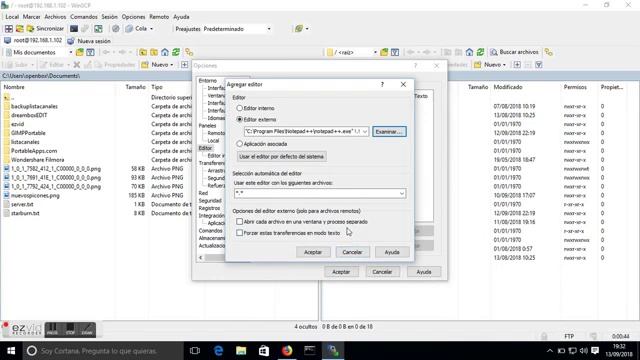640x360 pixels.
Task: Open File Explorer from the taskbar
Action: point(241,351)
